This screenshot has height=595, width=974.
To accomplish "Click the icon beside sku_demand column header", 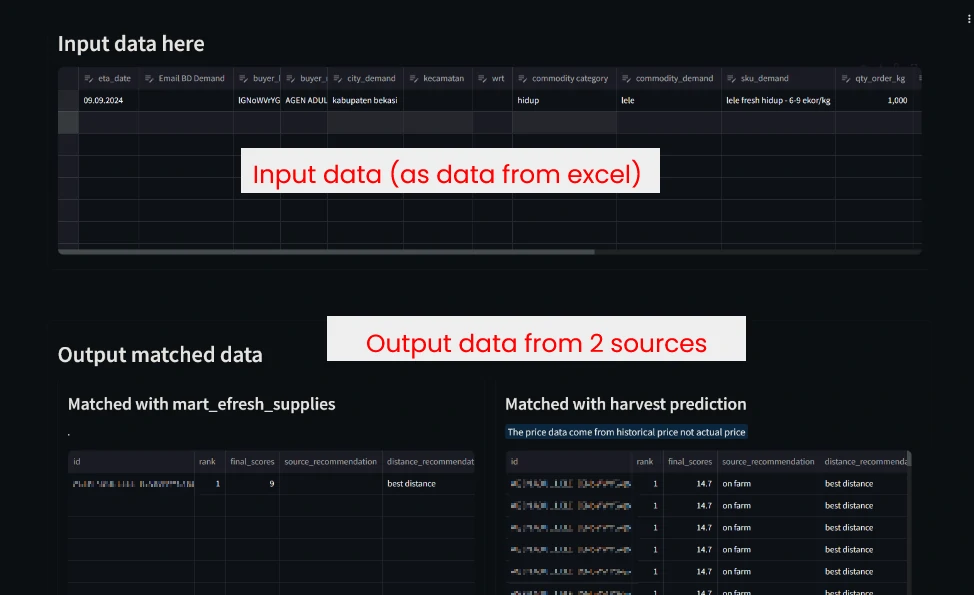I will [x=731, y=79].
